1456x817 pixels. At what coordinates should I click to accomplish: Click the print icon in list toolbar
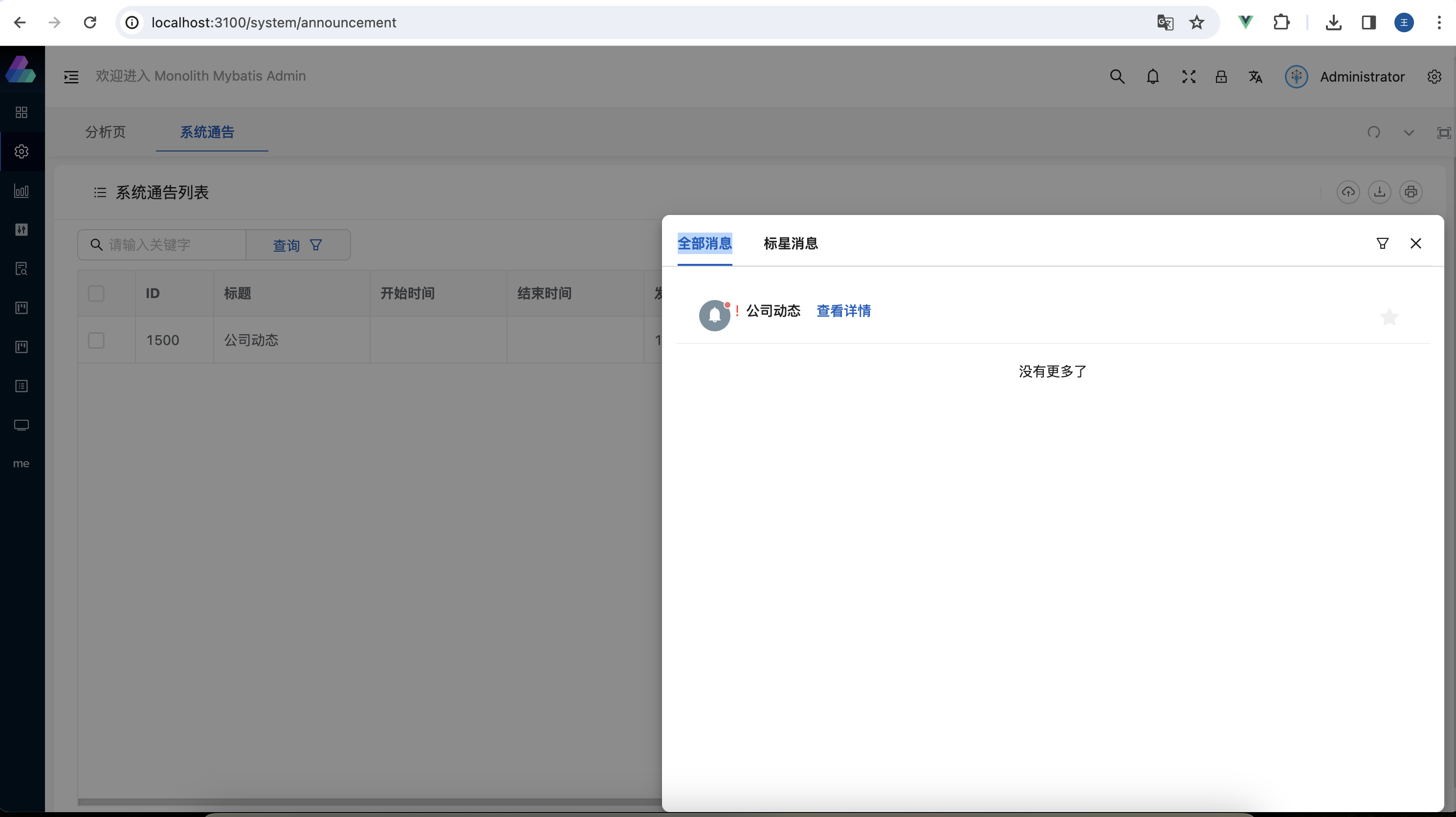point(1410,192)
